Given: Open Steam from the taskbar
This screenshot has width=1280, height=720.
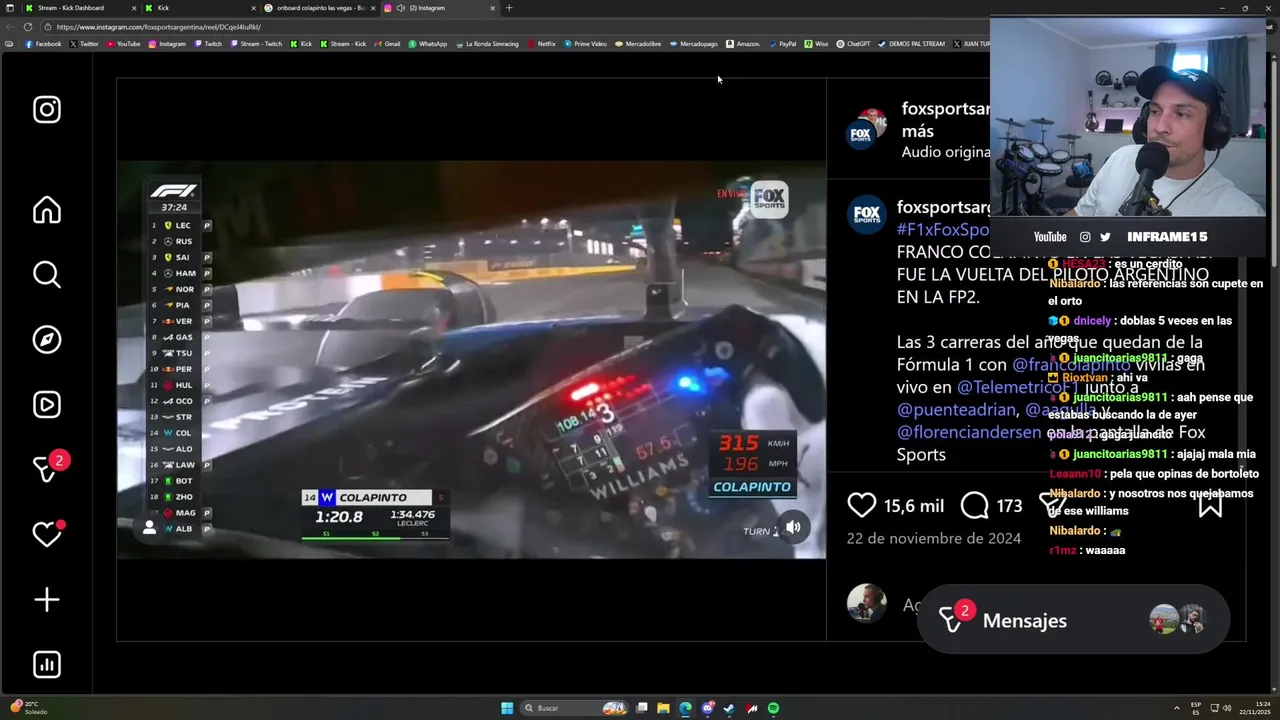Looking at the screenshot, I should point(729,708).
